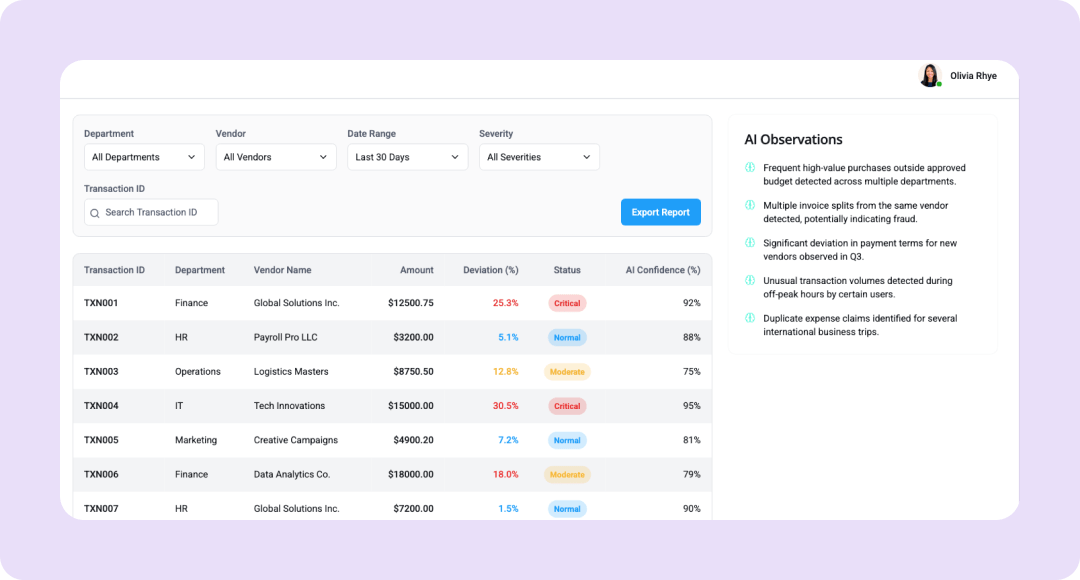Open Olivia Rhye's profile avatar

(x=930, y=76)
